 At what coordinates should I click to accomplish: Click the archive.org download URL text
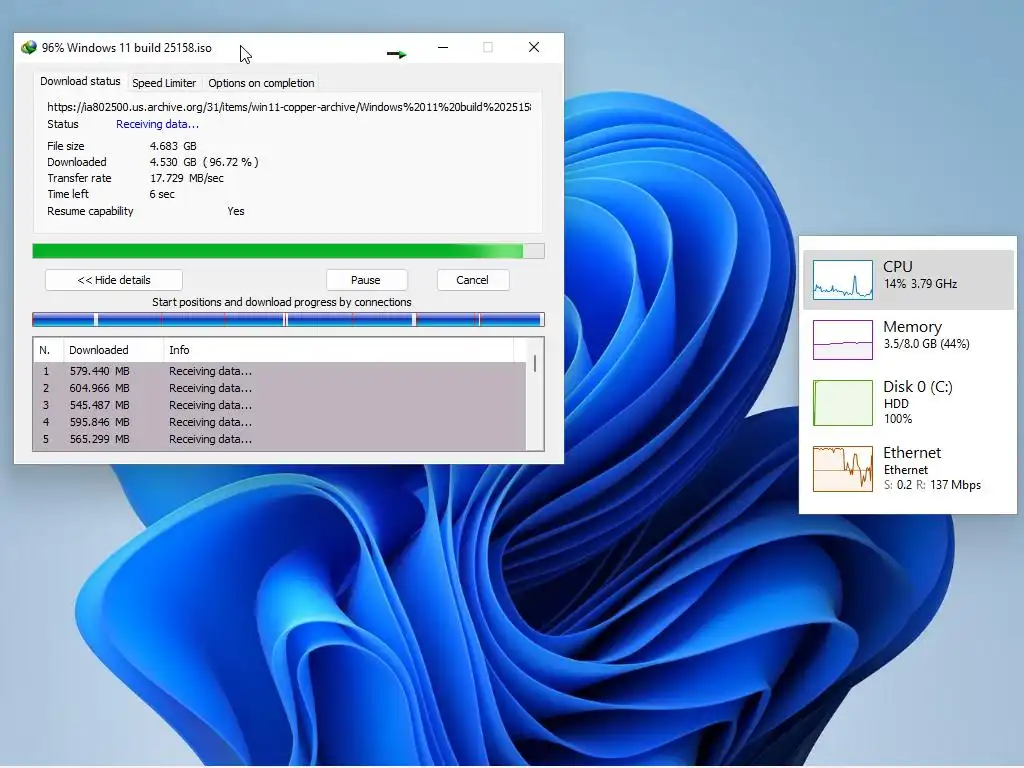pyautogui.click(x=289, y=107)
